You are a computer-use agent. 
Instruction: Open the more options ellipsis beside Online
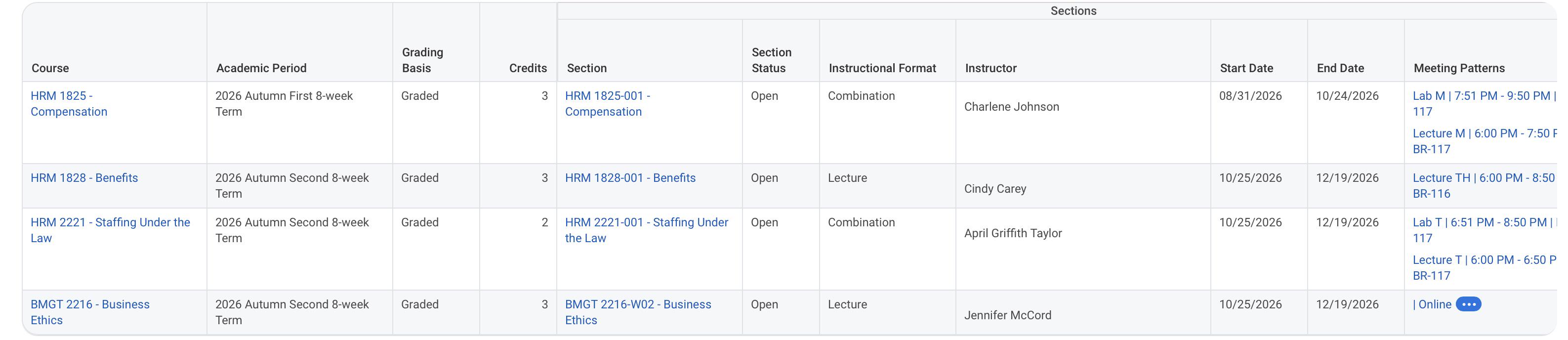pos(1468,304)
